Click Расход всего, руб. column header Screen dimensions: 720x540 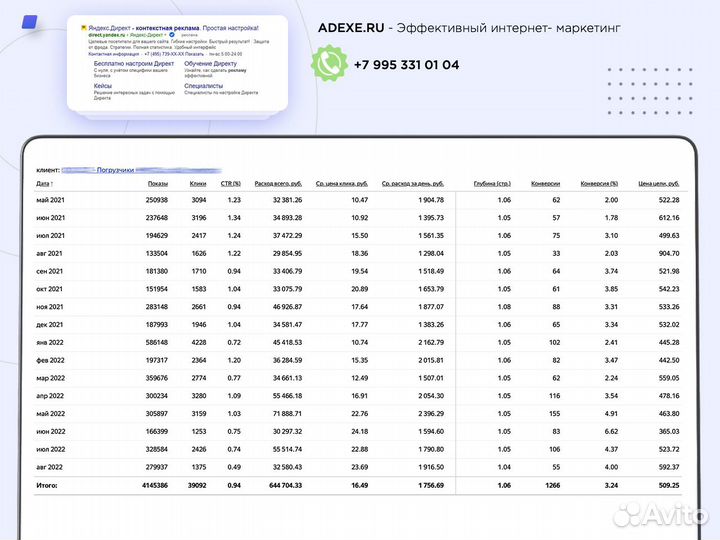(x=279, y=184)
